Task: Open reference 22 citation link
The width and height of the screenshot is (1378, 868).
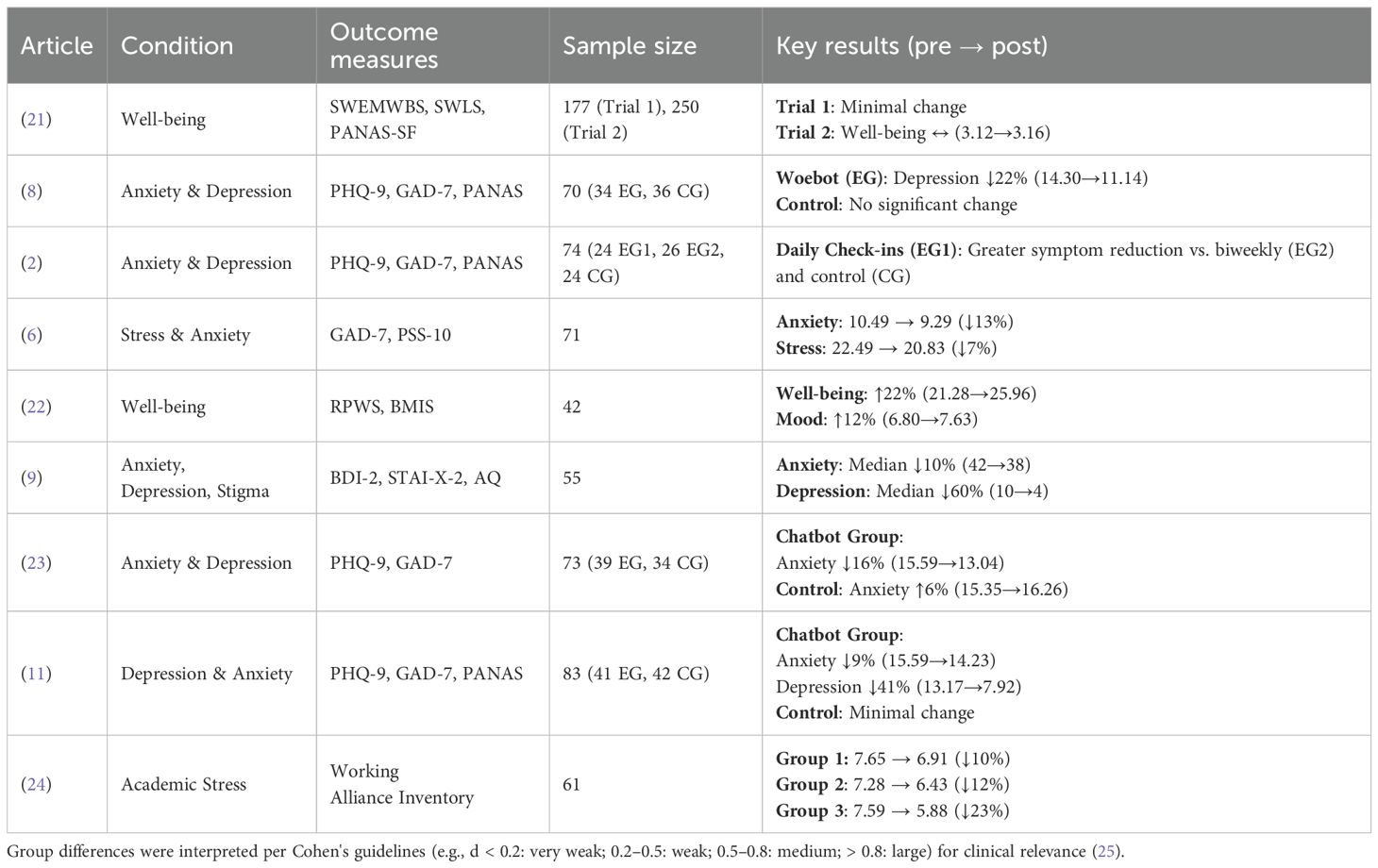Action: [x=36, y=407]
